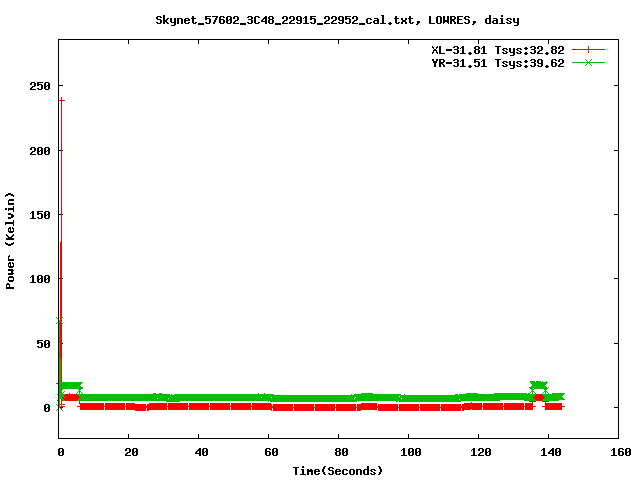Click the plot title with the Skynet filename

pyautogui.click(x=337, y=19)
